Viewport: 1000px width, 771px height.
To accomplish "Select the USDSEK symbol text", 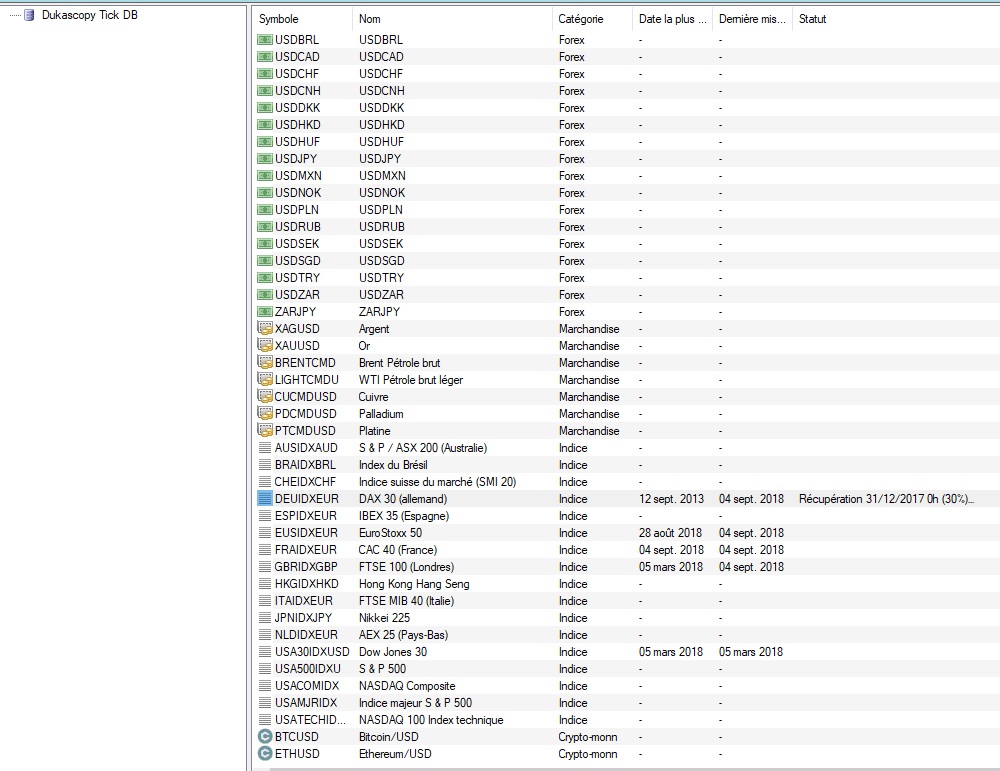I will pyautogui.click(x=297, y=244).
